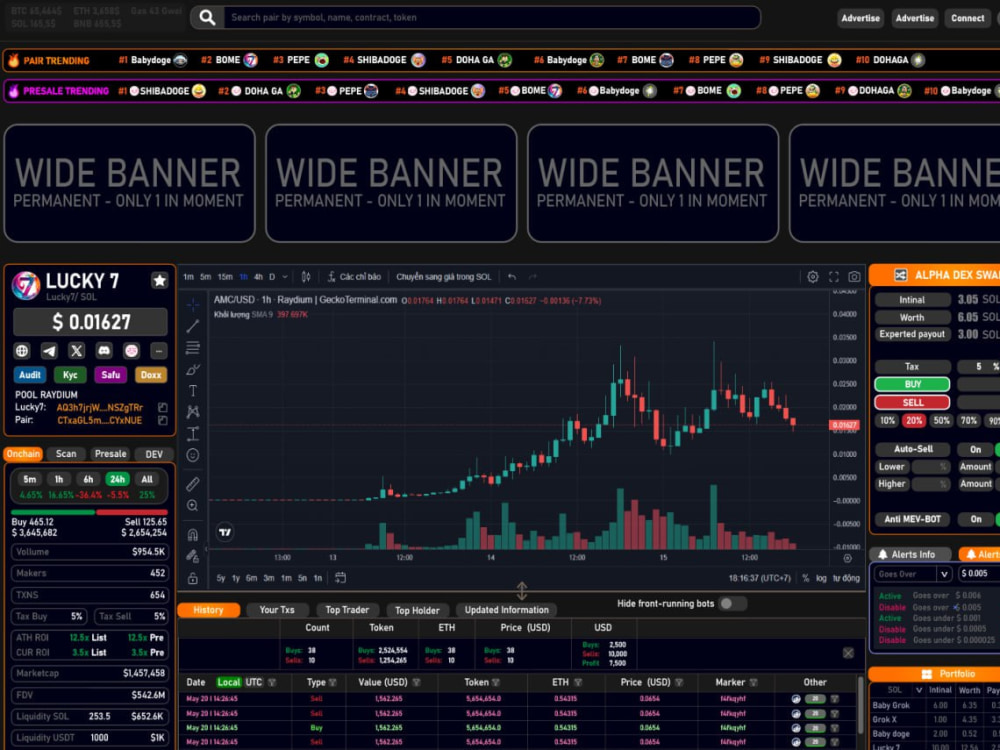Select the trend line drawing tool
Viewport: 1000px width, 750px height.
click(193, 326)
